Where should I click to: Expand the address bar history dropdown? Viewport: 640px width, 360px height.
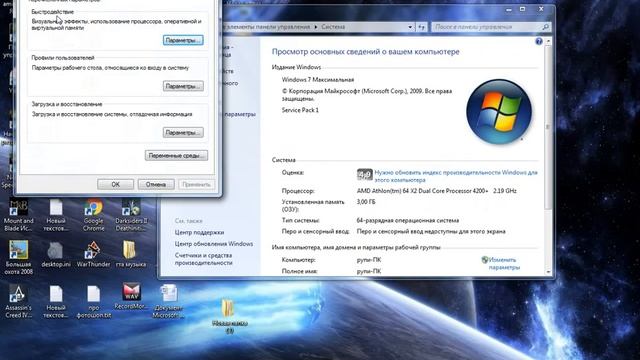pyautogui.click(x=410, y=27)
